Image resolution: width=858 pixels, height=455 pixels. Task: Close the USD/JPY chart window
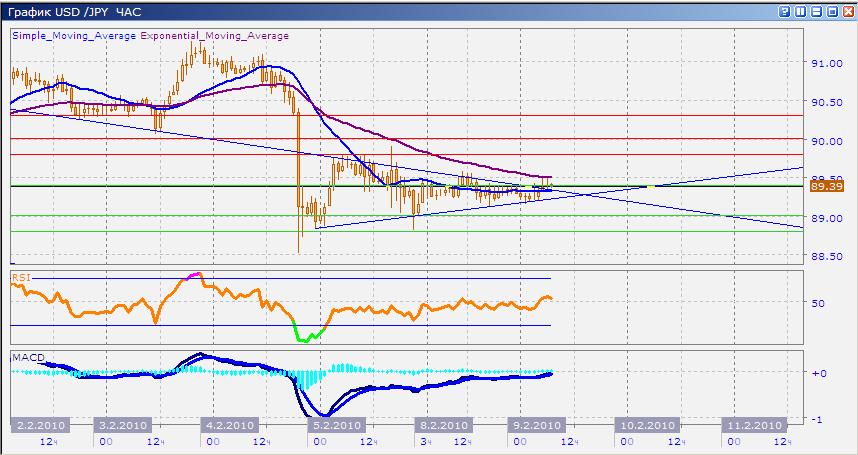[x=848, y=11]
